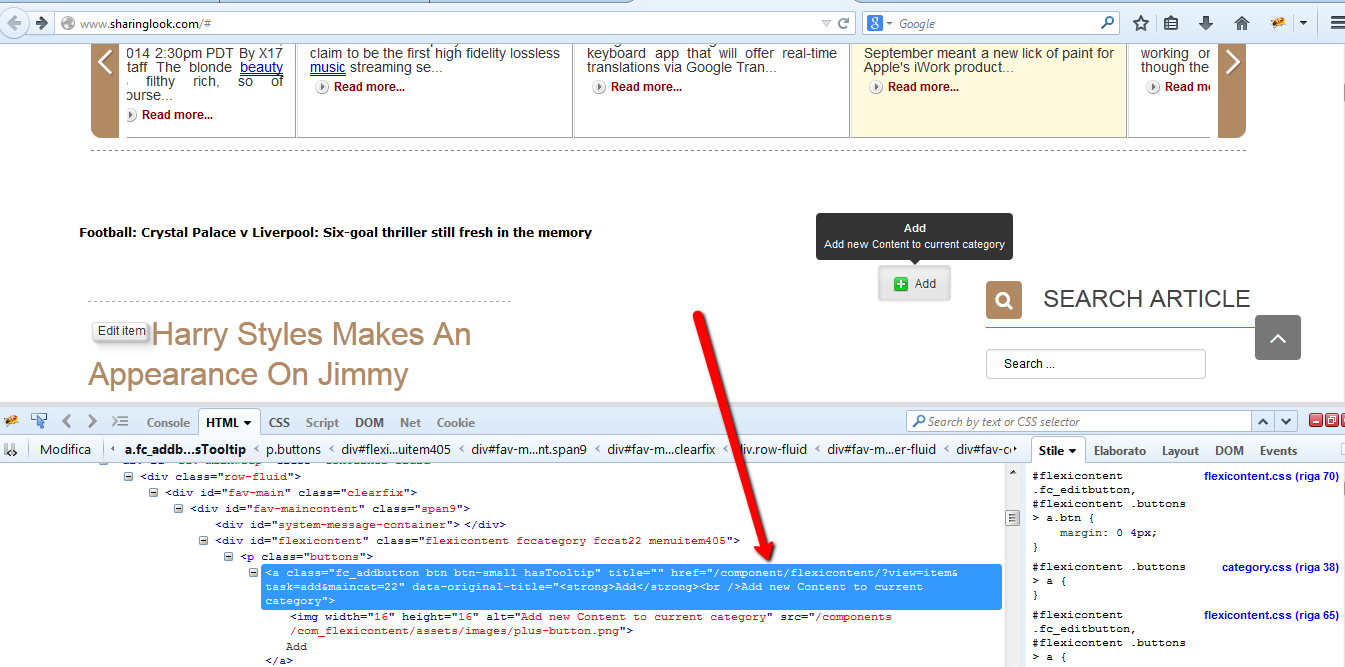Open category.css (riga 38) source link
This screenshot has width=1345, height=667.
tap(1280, 567)
